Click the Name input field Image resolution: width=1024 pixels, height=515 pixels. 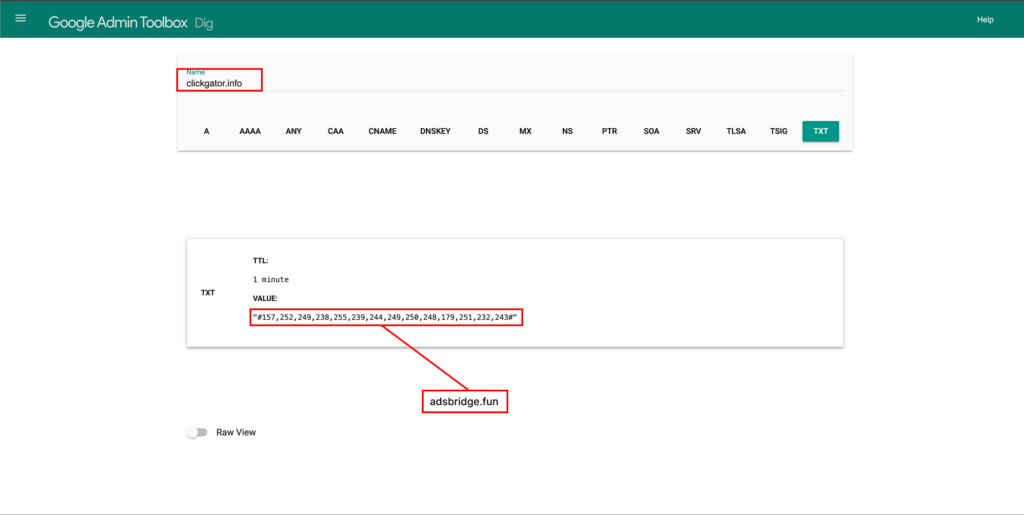(510, 82)
